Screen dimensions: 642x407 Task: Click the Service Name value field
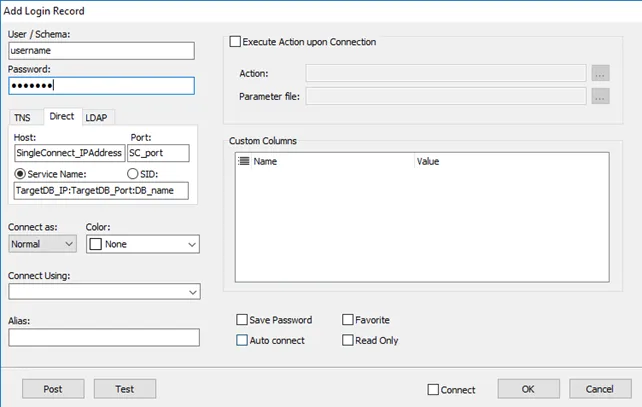101,191
